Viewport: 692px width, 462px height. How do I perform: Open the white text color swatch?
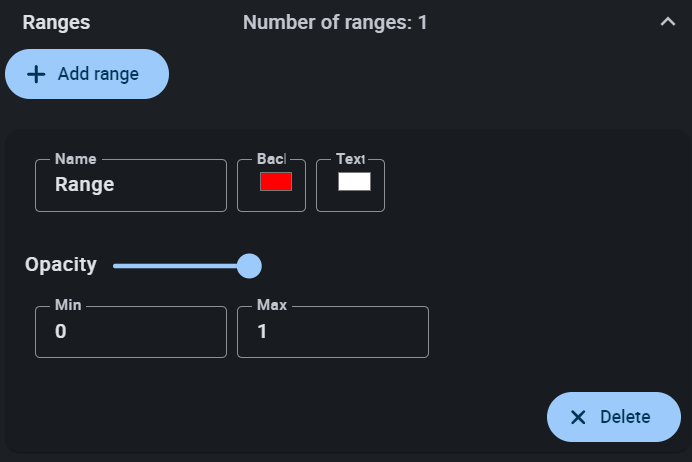354,182
